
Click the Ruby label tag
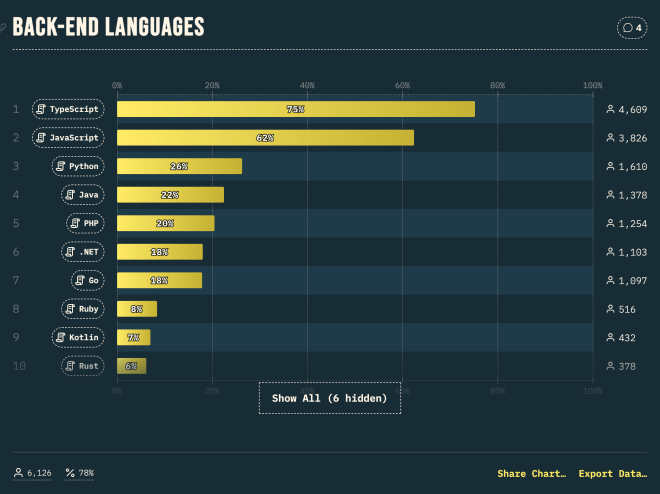coord(83,309)
